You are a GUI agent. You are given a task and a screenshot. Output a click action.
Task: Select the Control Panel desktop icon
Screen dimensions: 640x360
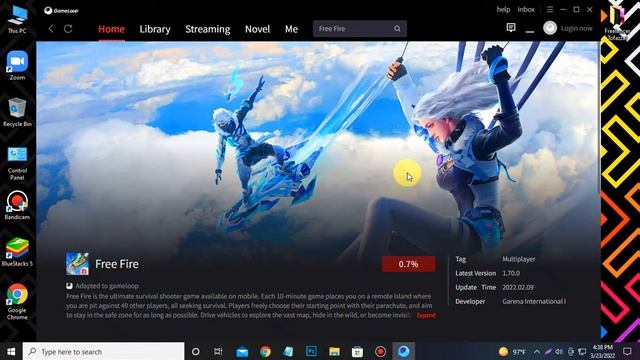point(17,163)
